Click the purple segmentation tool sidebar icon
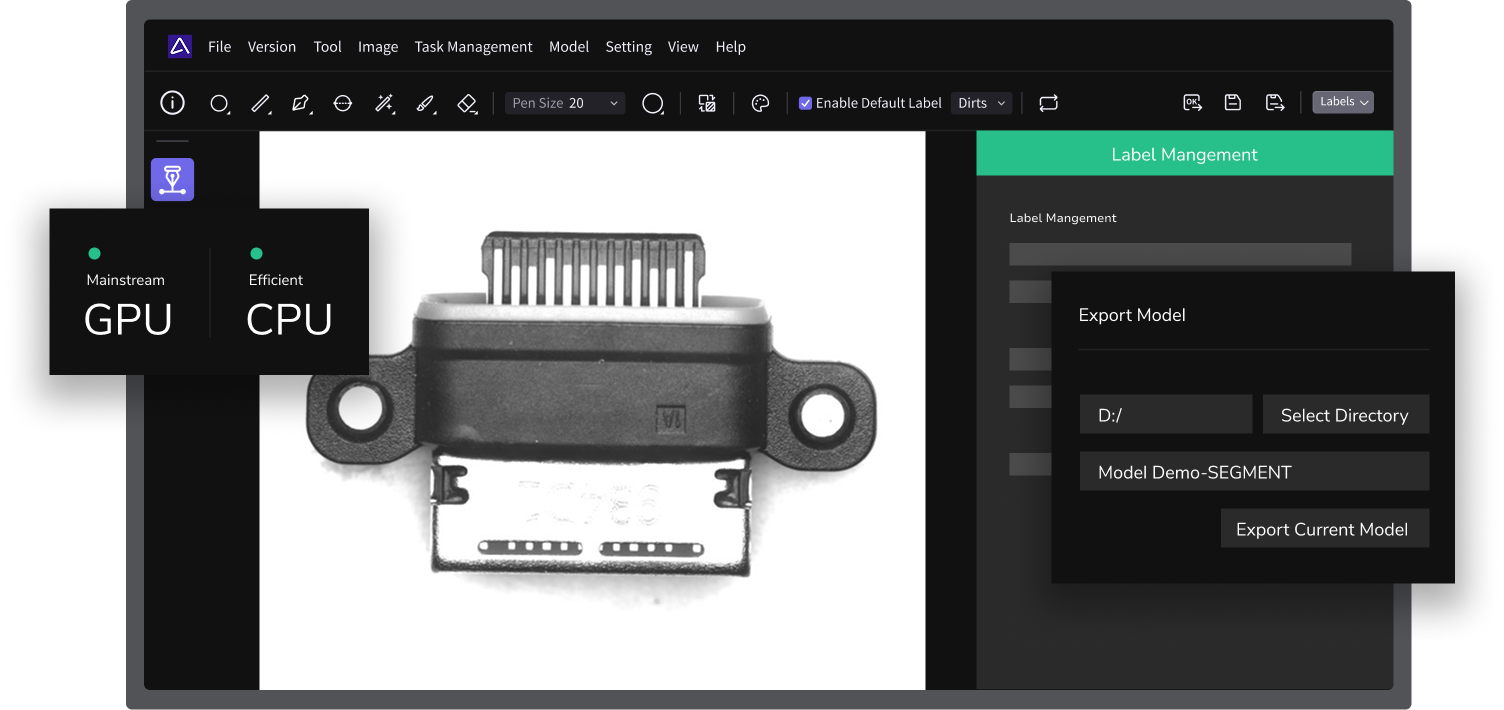The image size is (1504, 710). pyautogui.click(x=172, y=180)
